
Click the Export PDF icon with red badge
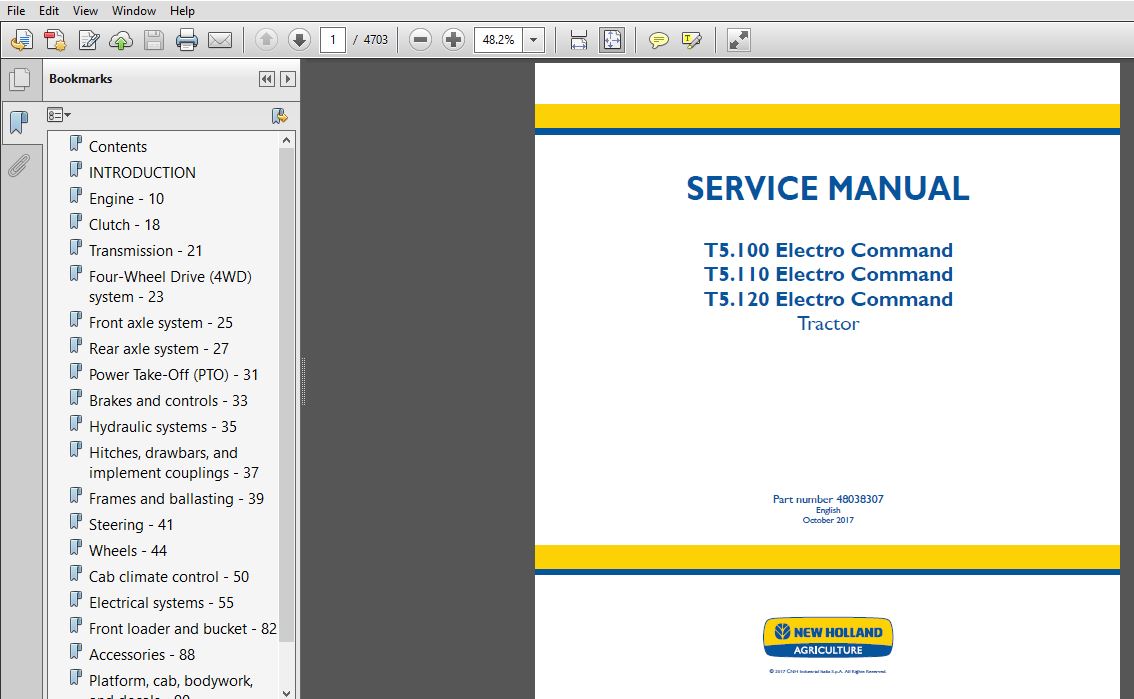coord(55,40)
